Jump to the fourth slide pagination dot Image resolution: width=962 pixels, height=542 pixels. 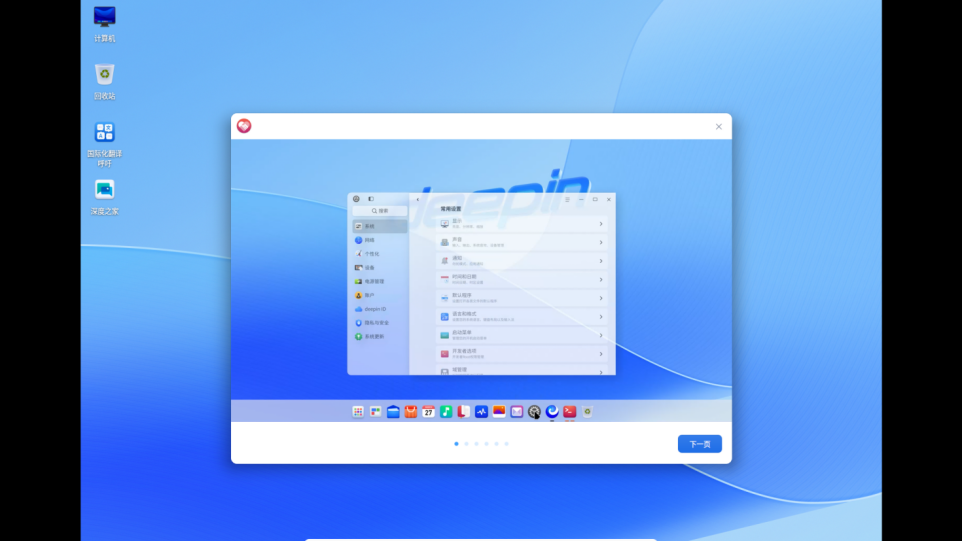pos(487,444)
